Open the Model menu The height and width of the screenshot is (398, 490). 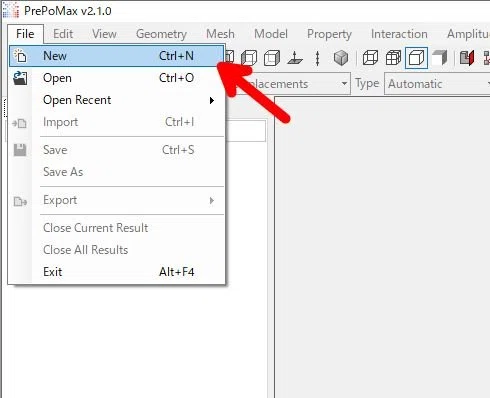[x=271, y=34]
